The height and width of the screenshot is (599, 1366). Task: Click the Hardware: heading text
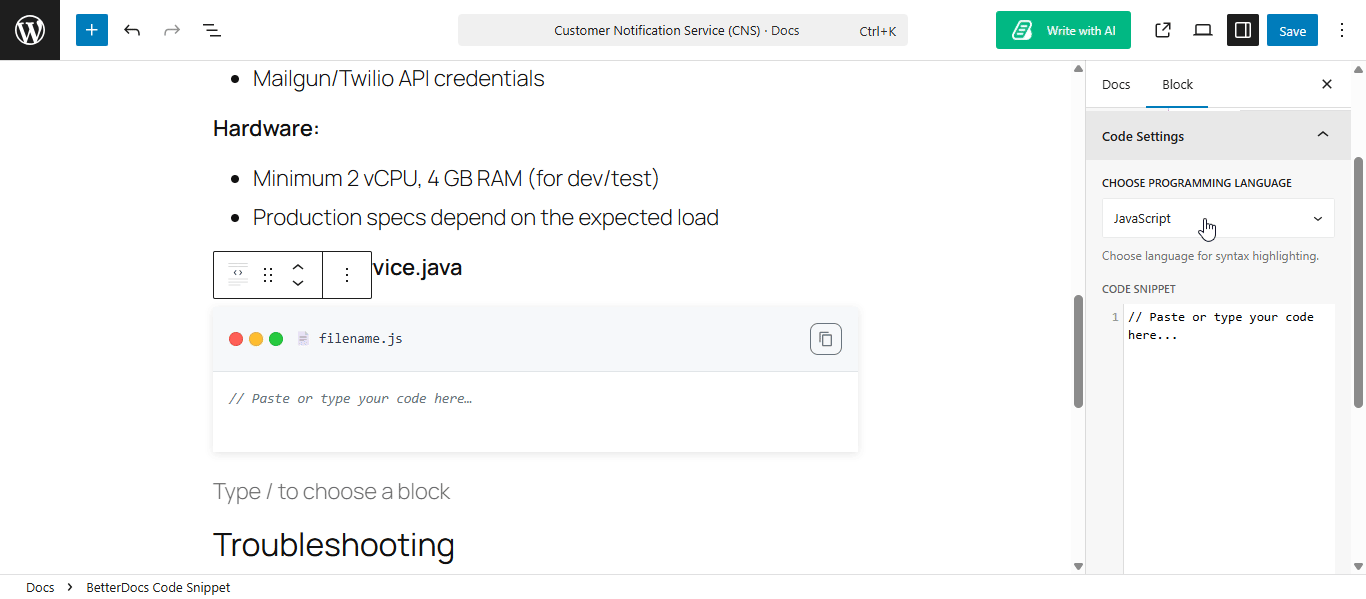point(266,128)
